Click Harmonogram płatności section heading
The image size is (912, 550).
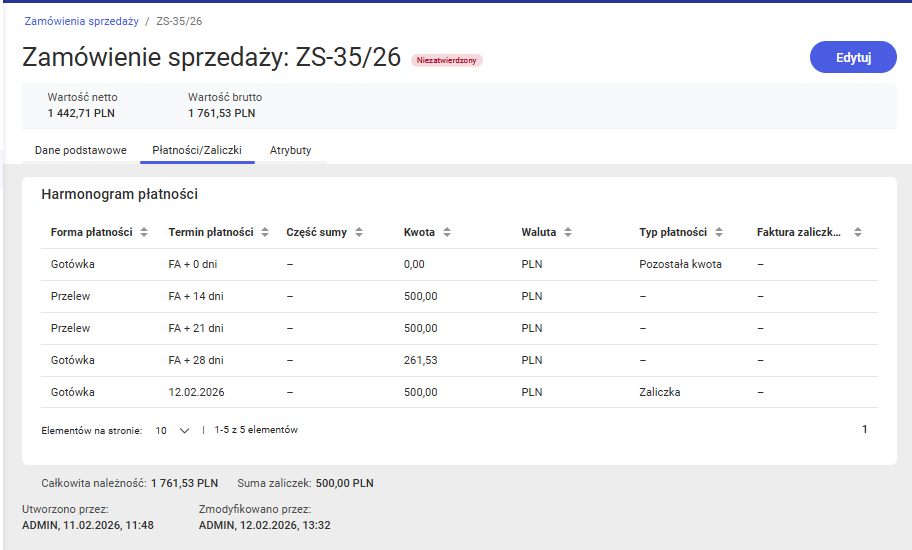120,194
